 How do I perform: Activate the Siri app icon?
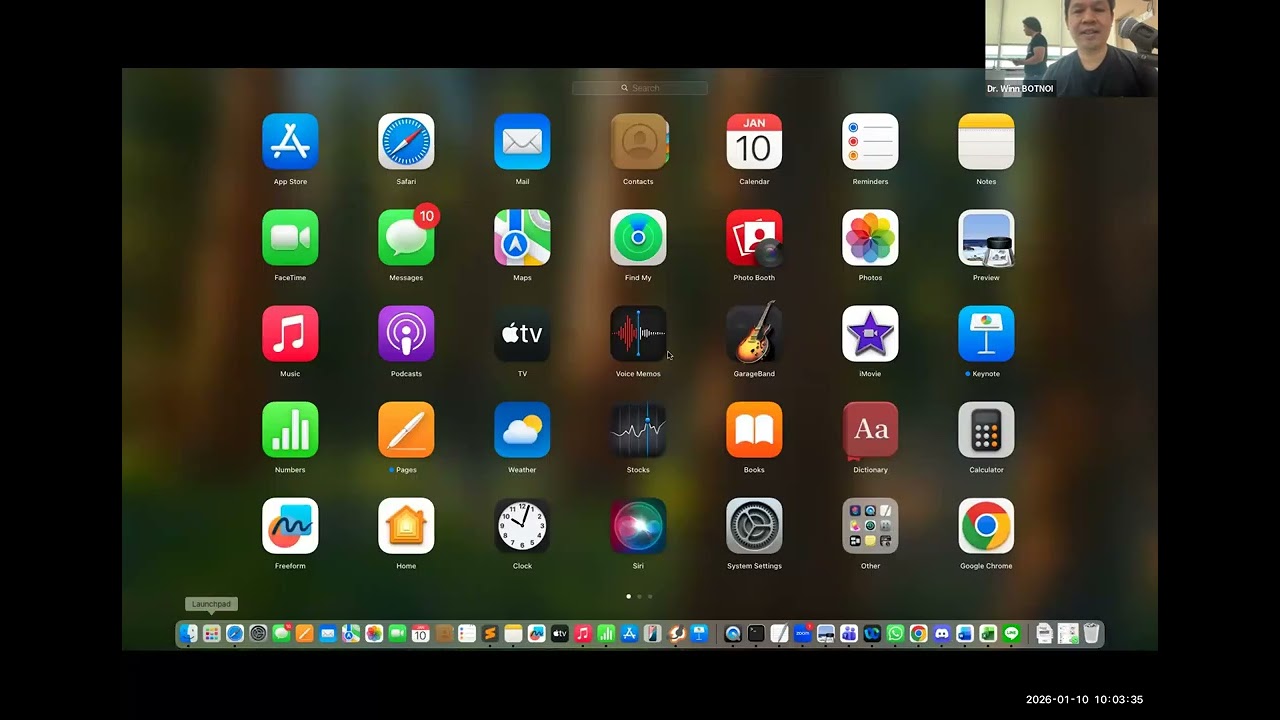[x=638, y=525]
